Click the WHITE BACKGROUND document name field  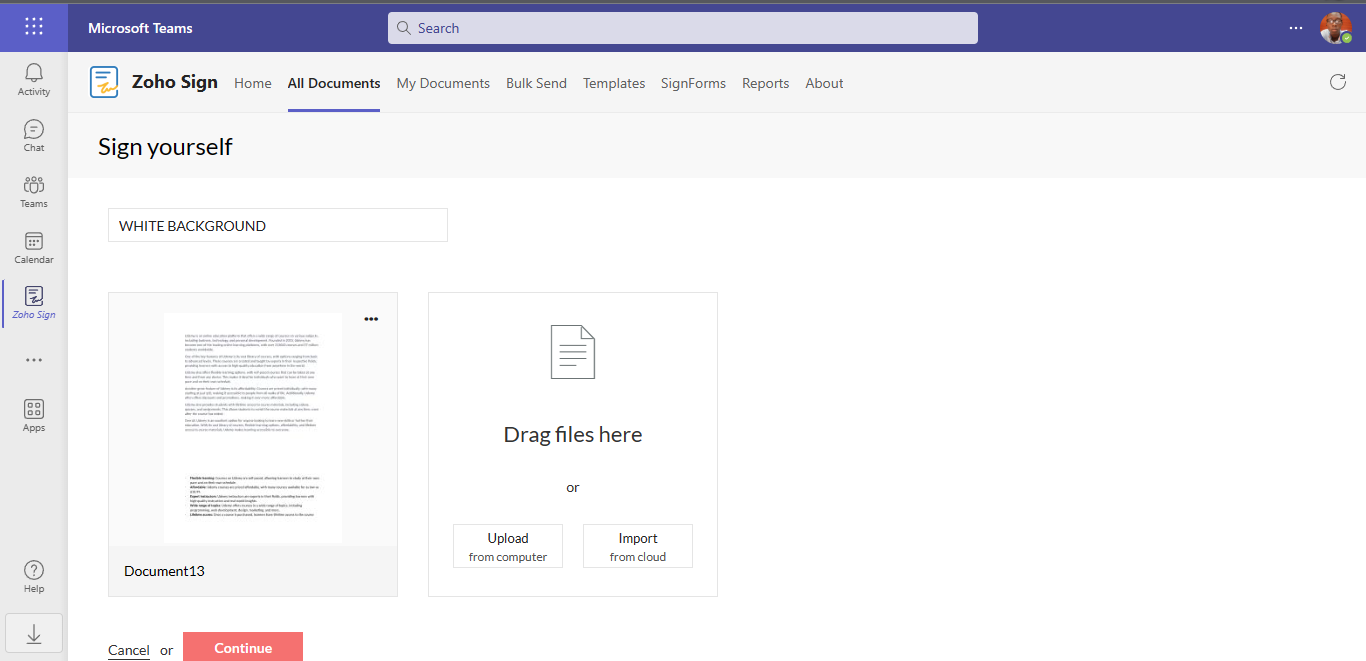[x=278, y=225]
